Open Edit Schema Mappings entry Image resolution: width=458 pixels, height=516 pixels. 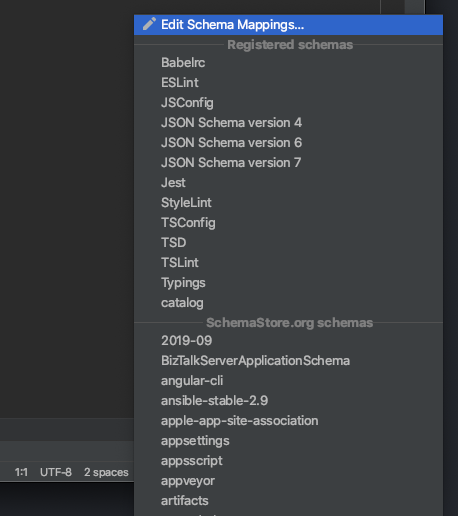click(x=288, y=25)
